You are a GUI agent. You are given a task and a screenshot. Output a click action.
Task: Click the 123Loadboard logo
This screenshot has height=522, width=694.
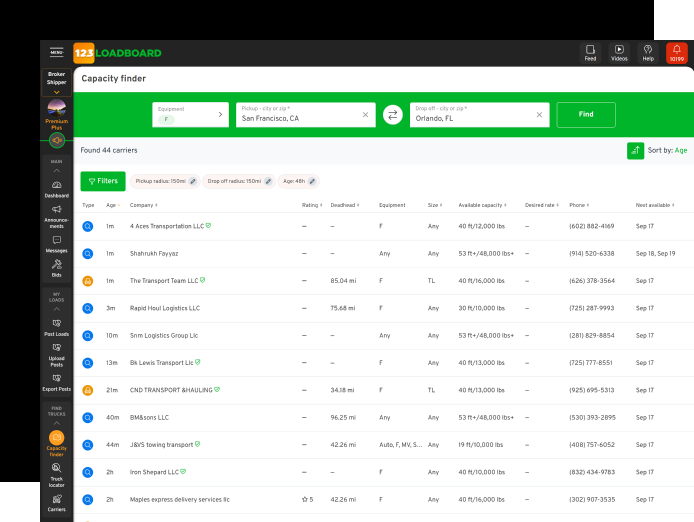point(117,53)
